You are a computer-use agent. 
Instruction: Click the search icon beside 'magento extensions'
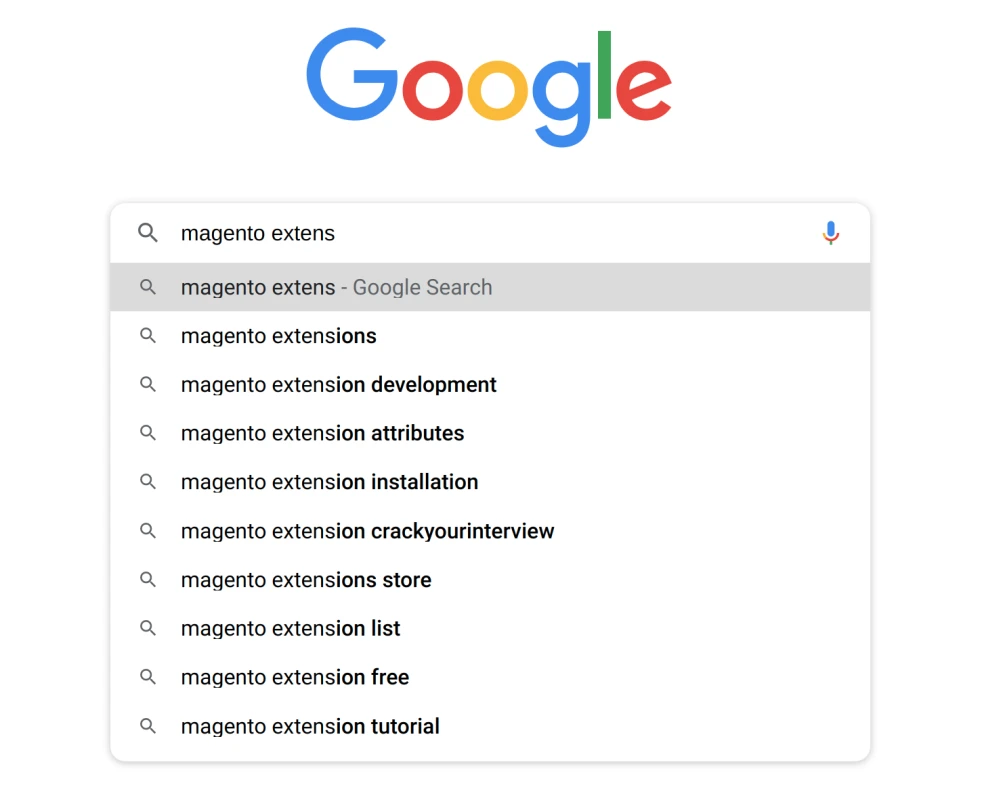click(x=147, y=336)
